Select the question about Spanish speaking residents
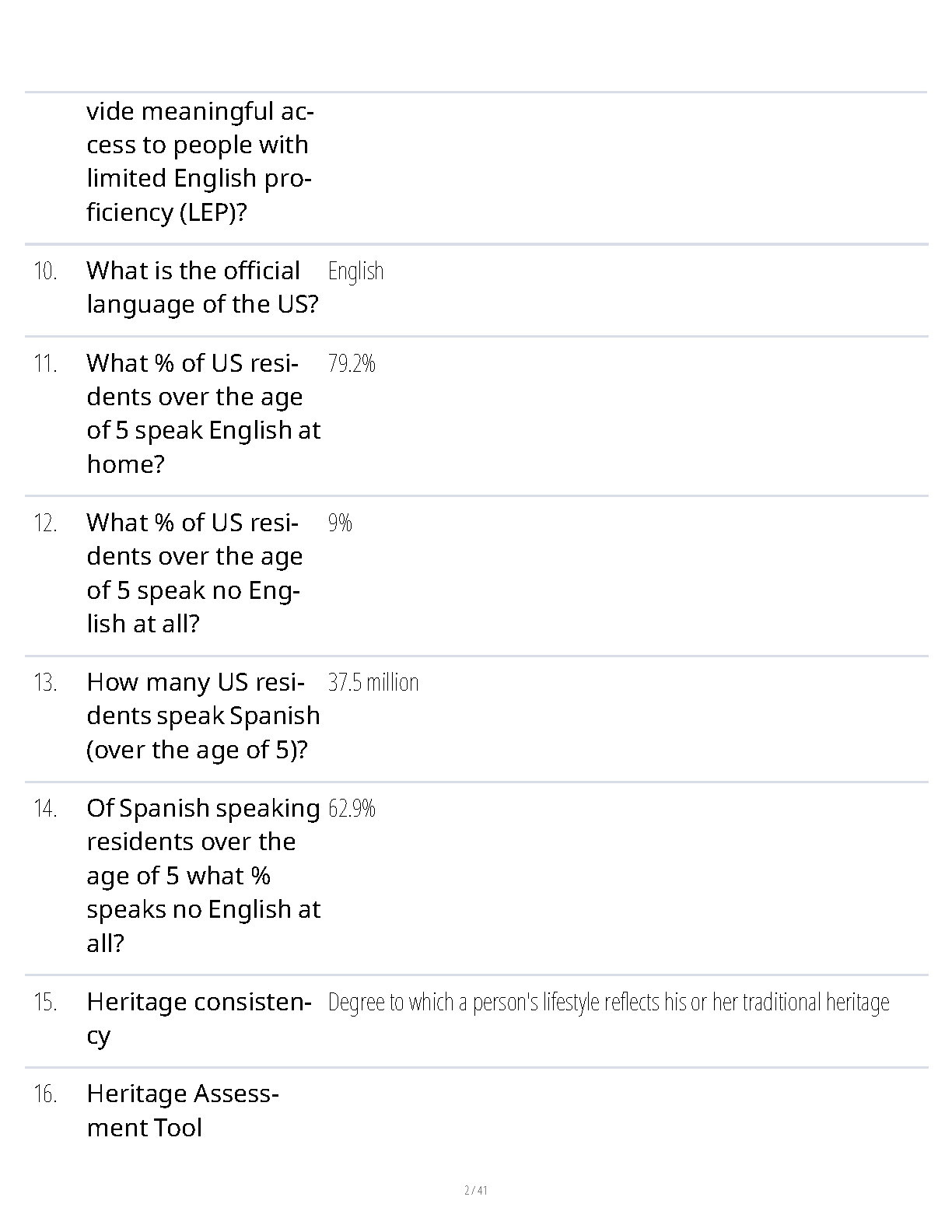The image size is (952, 1232). [203, 875]
